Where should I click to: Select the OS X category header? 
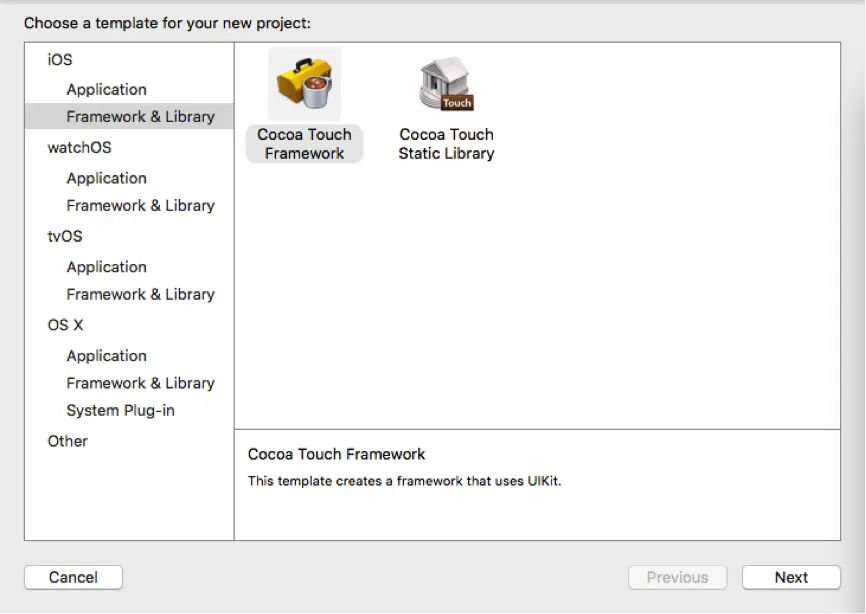point(65,325)
